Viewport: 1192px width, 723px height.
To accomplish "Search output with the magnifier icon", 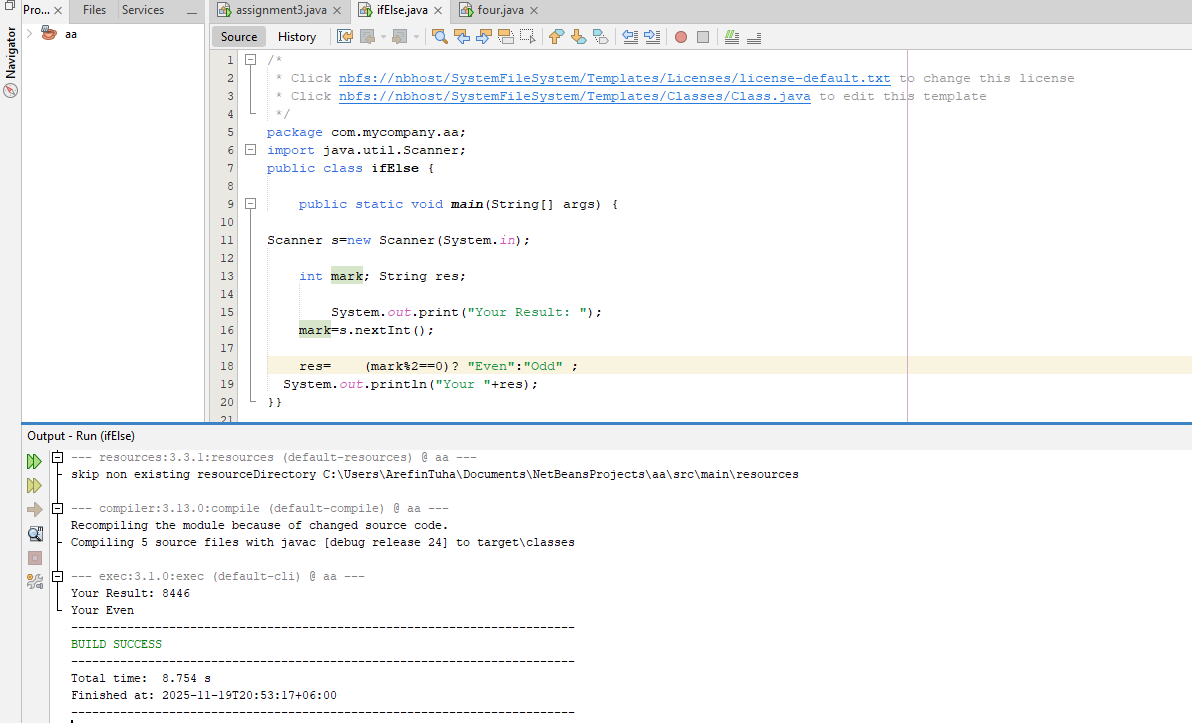I will click(x=34, y=533).
